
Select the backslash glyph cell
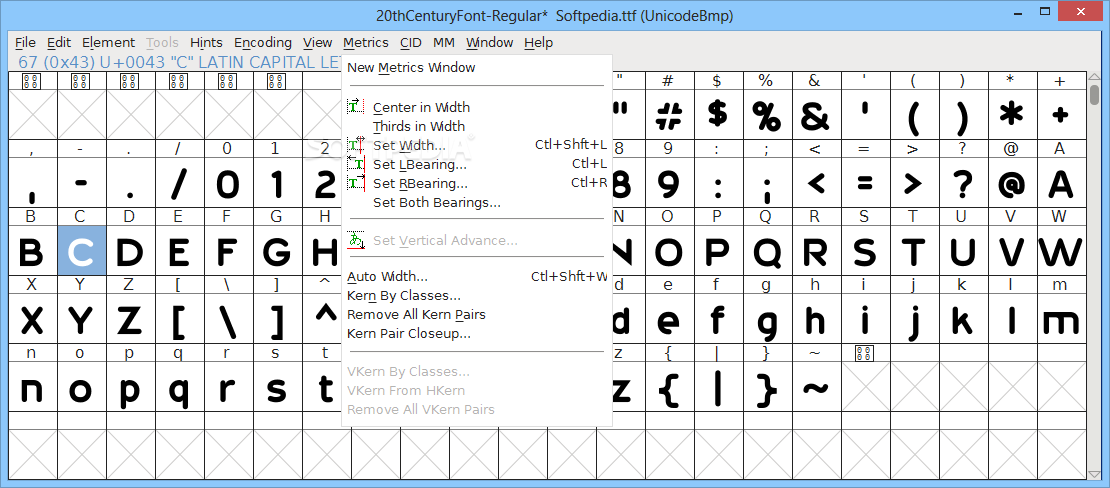pyautogui.click(x=228, y=319)
